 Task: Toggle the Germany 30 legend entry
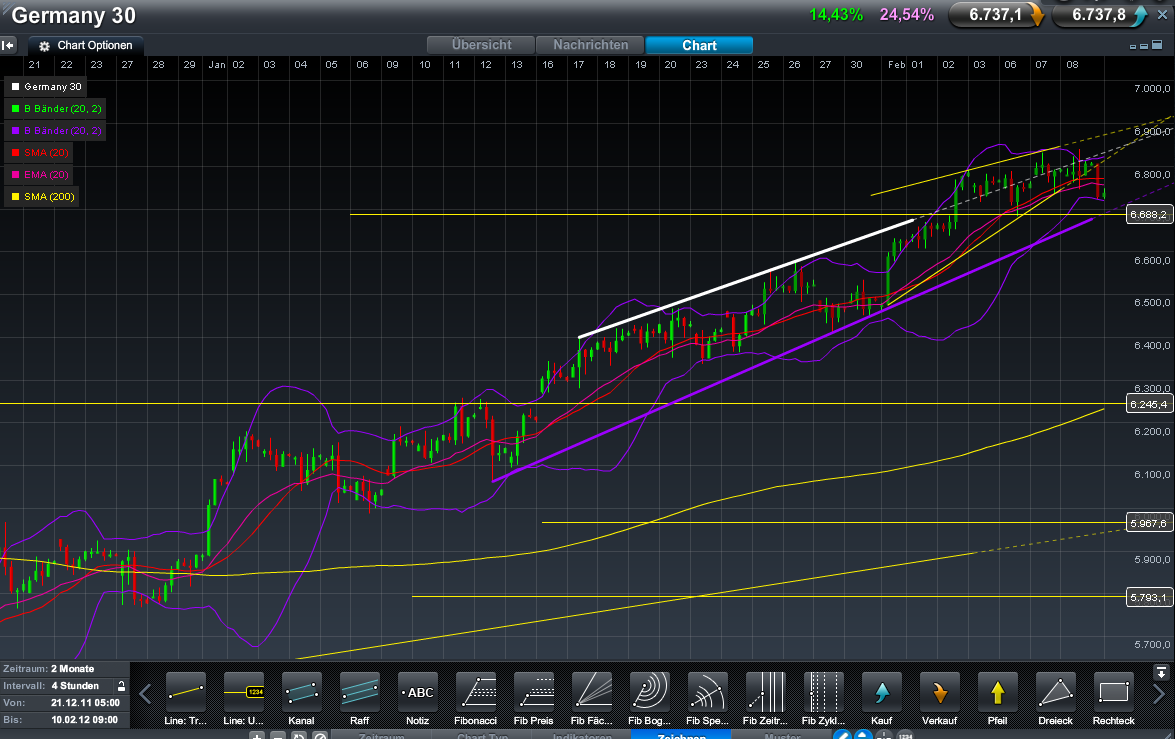click(46, 87)
